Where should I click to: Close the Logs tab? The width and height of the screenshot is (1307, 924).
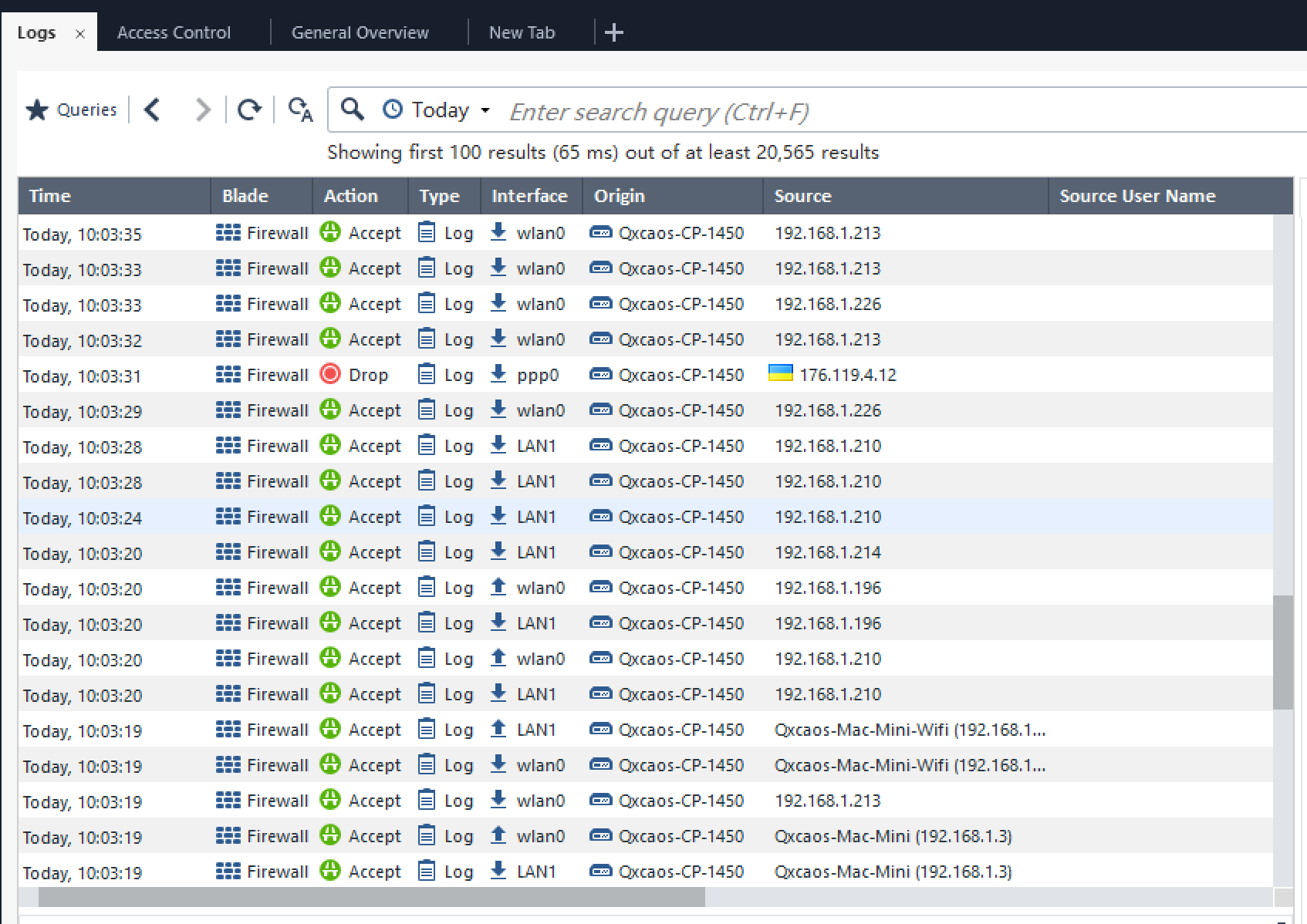point(79,34)
